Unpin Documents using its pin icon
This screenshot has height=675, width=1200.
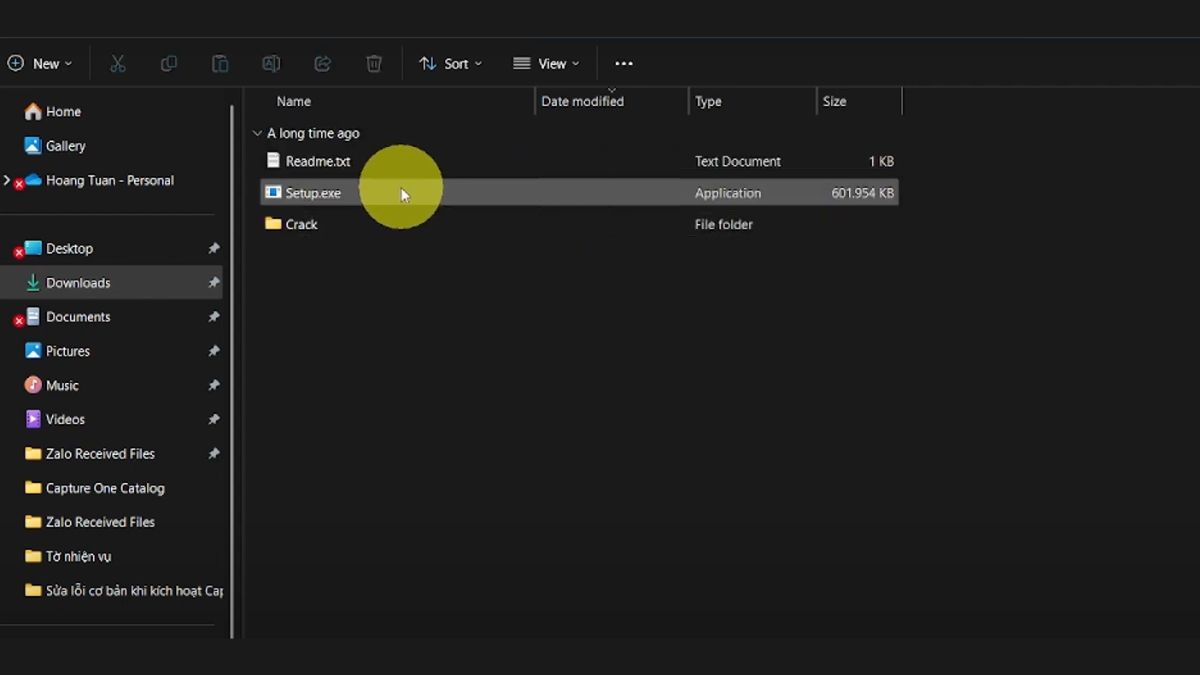point(213,317)
